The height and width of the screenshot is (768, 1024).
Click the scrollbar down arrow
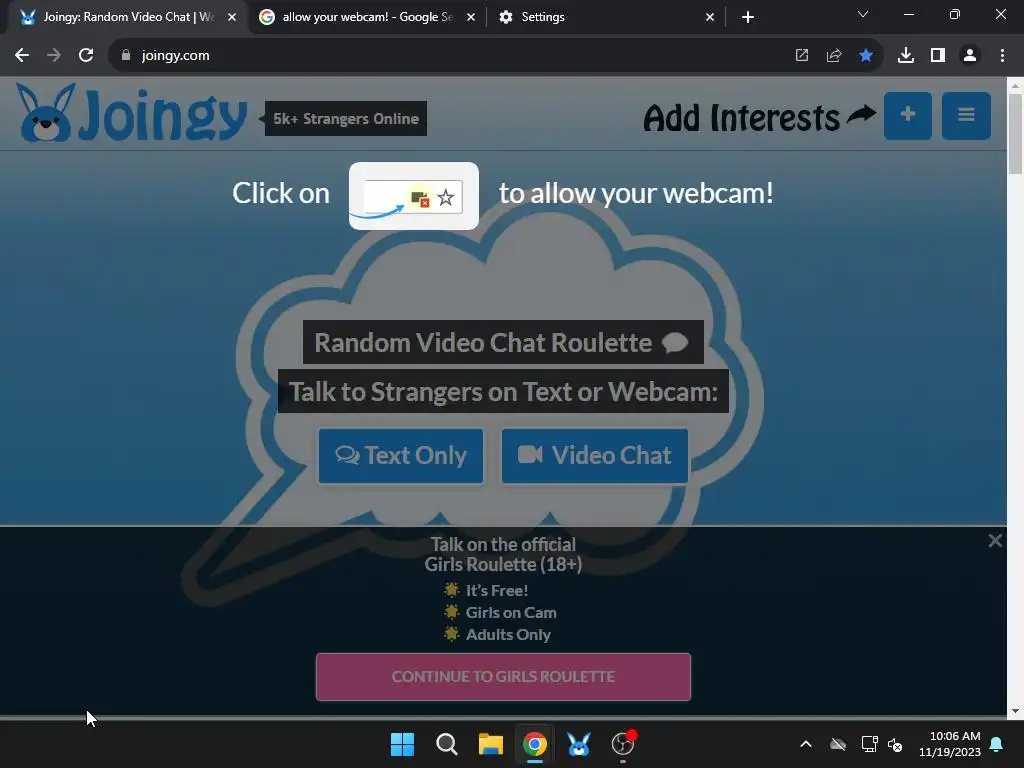click(x=1015, y=711)
